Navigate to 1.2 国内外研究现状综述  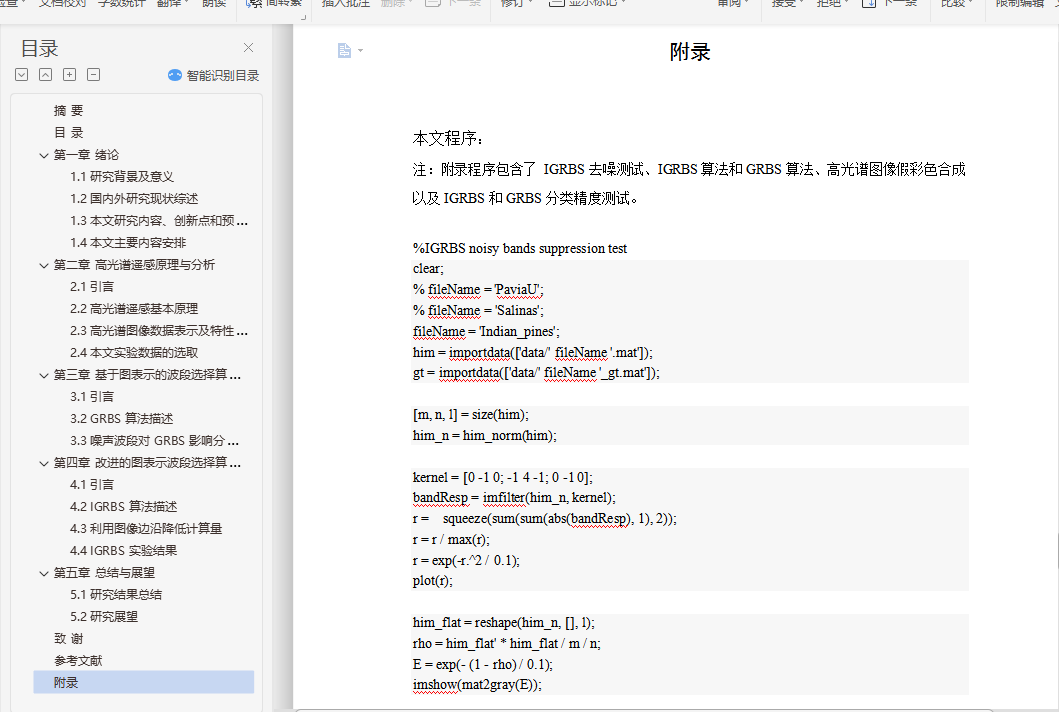(134, 199)
